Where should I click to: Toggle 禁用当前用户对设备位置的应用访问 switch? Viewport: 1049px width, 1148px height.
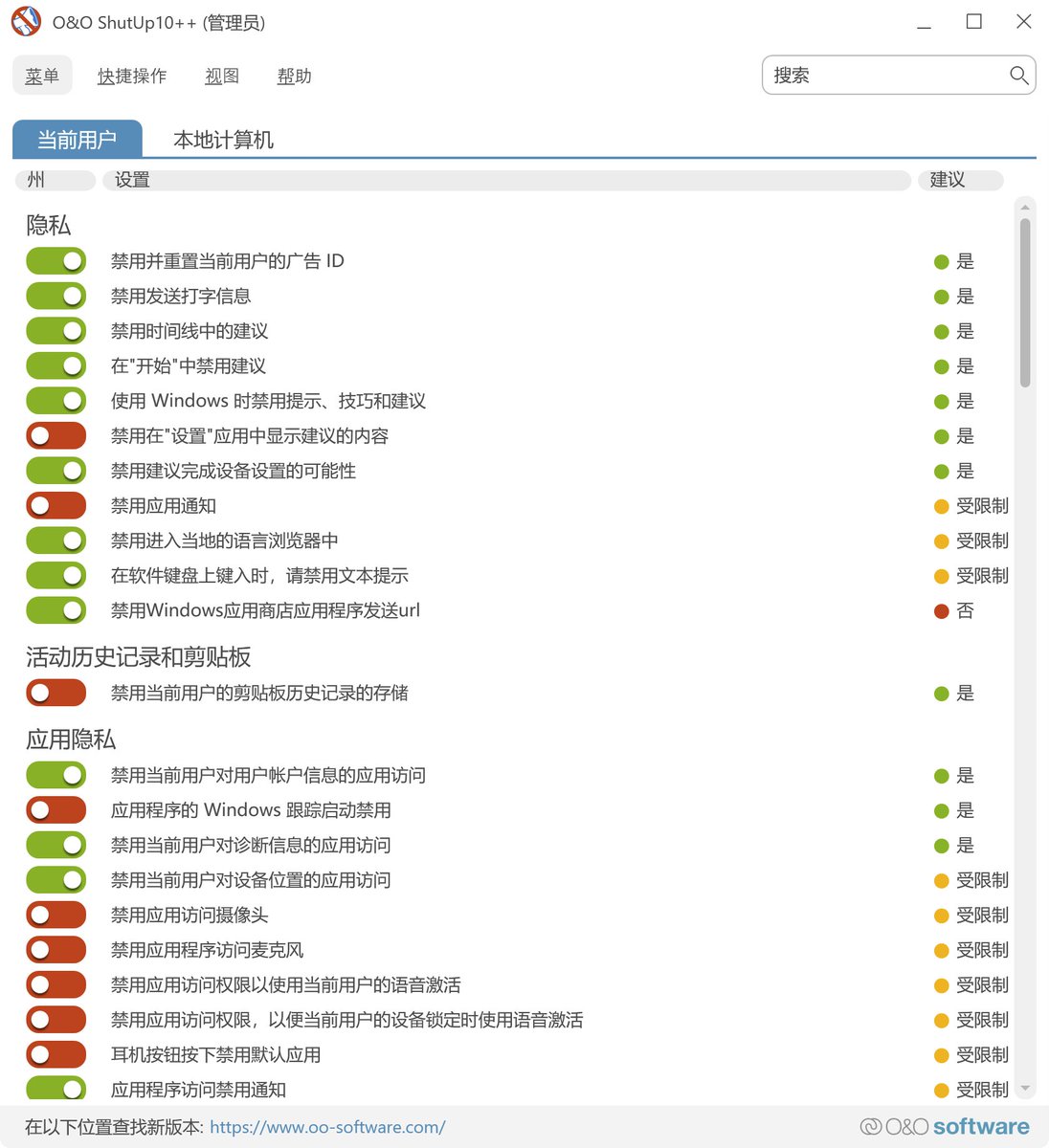pos(56,880)
